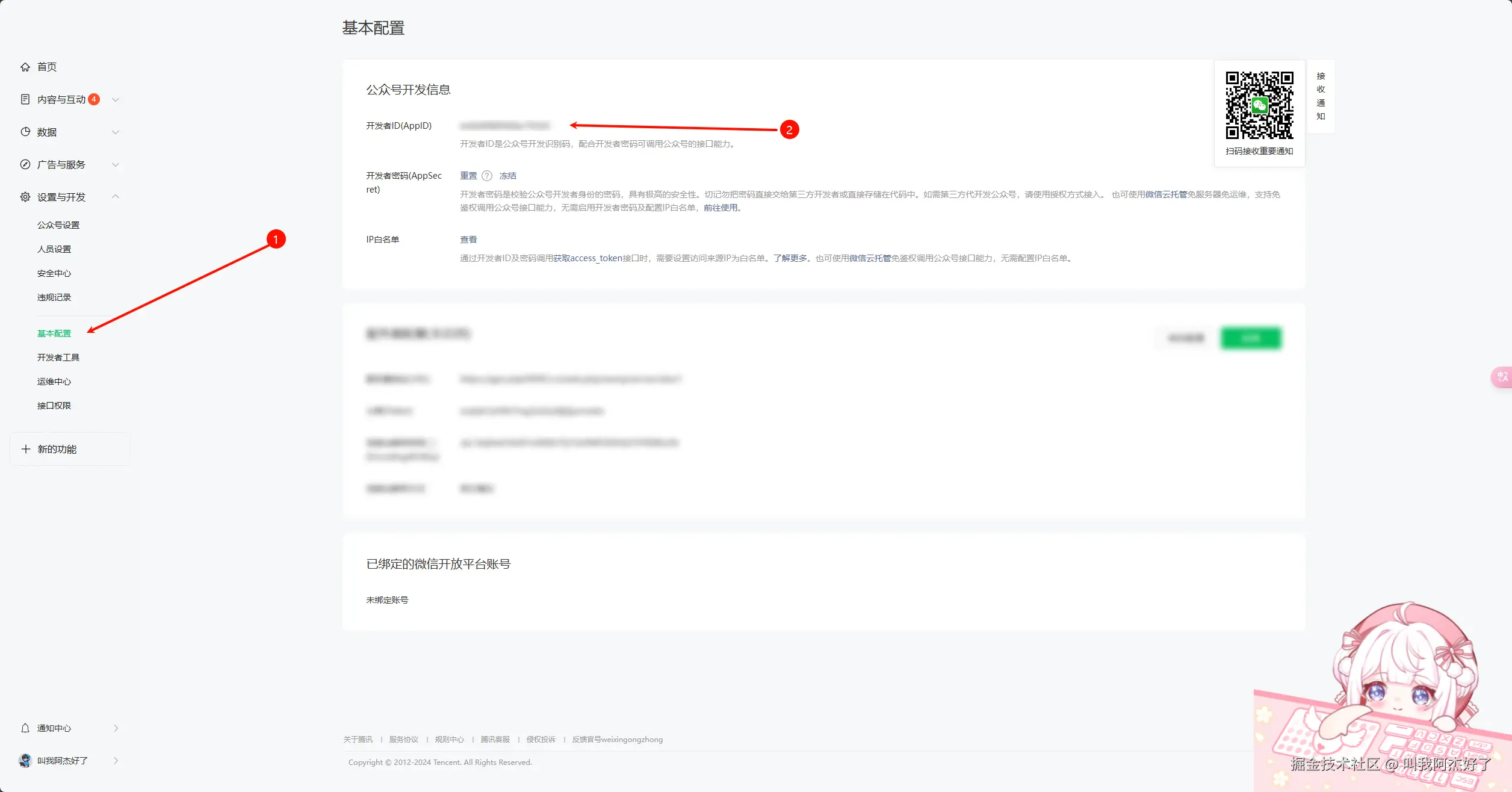The image size is (1512, 792).
Task: Click the document icon for 内容与互动
Action: point(25,99)
